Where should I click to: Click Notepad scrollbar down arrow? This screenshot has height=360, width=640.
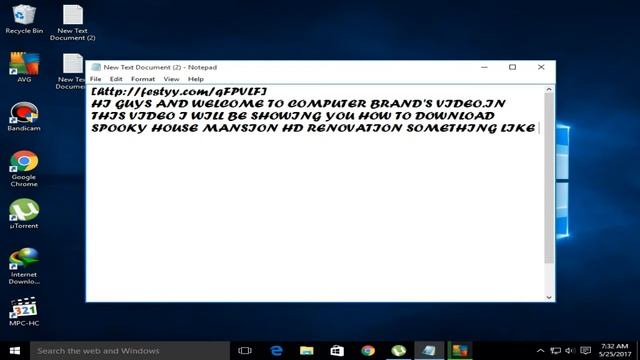coord(549,298)
